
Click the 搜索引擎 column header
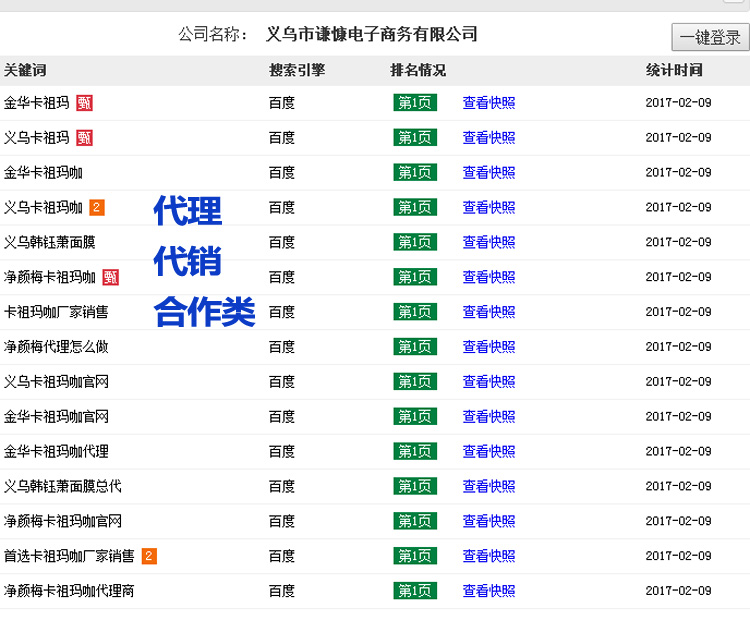pyautogui.click(x=297, y=70)
